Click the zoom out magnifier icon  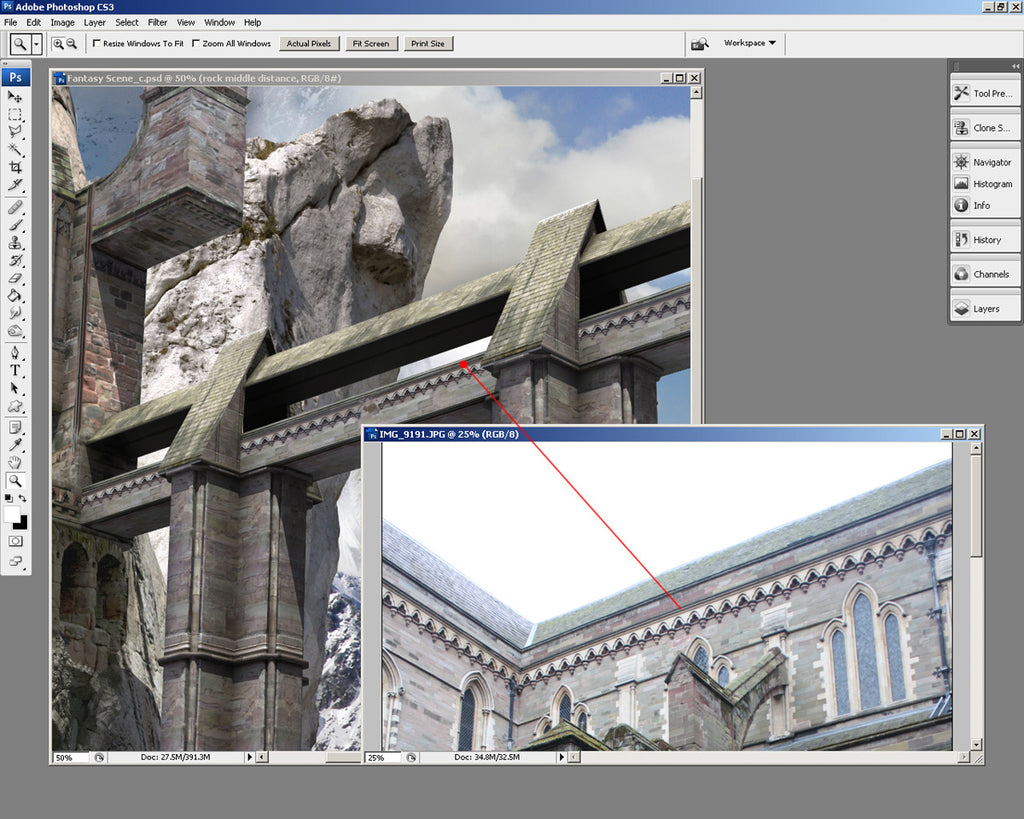pos(72,43)
